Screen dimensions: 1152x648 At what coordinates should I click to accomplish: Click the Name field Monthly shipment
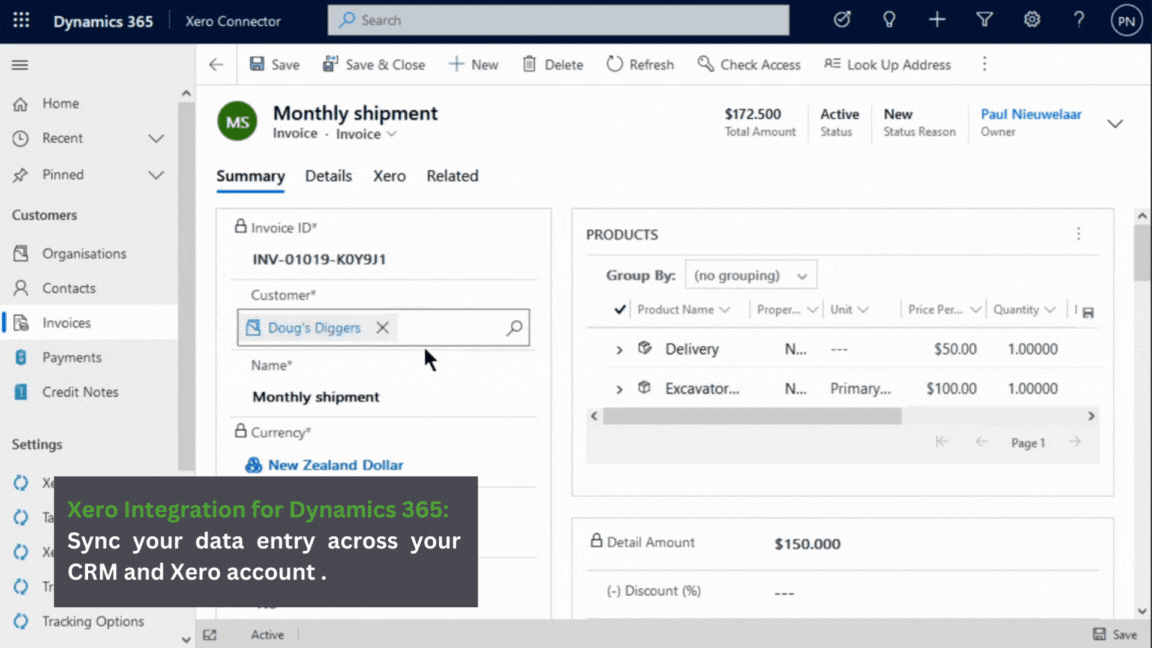click(x=316, y=397)
